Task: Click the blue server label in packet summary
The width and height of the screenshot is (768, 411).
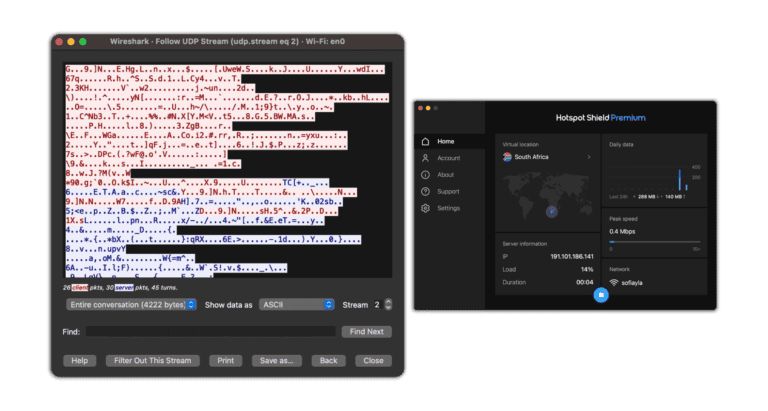Action: [x=124, y=288]
